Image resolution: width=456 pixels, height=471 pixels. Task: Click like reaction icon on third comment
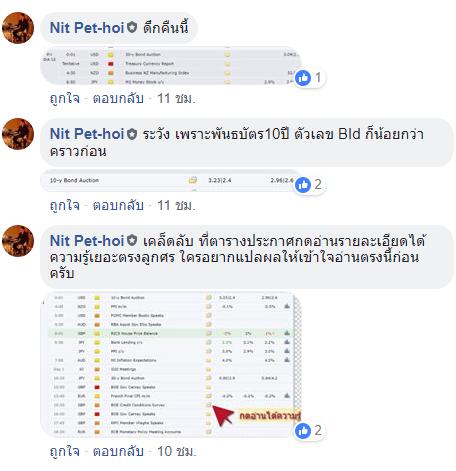[303, 430]
